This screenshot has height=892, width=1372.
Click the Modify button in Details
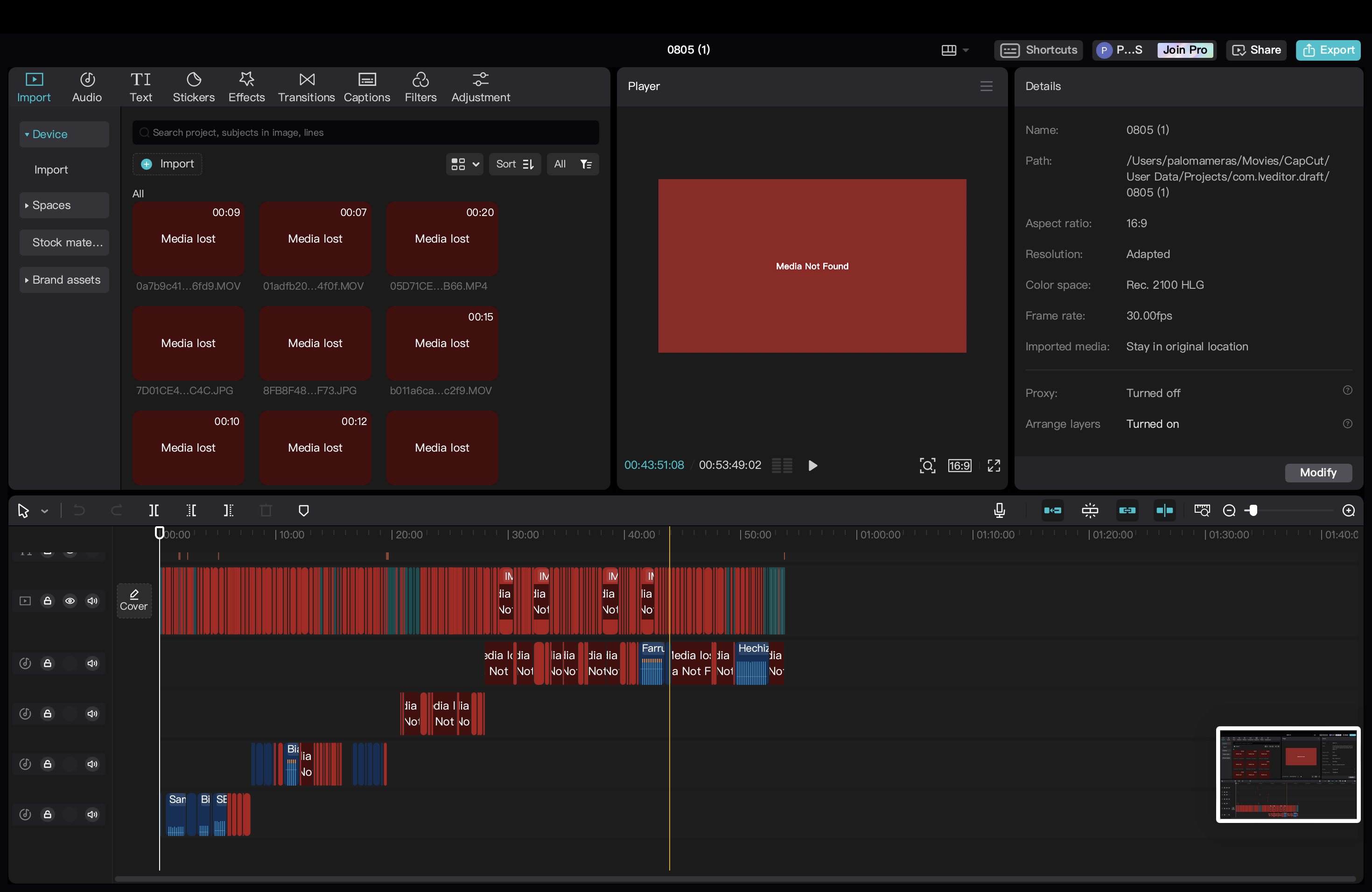click(1318, 473)
